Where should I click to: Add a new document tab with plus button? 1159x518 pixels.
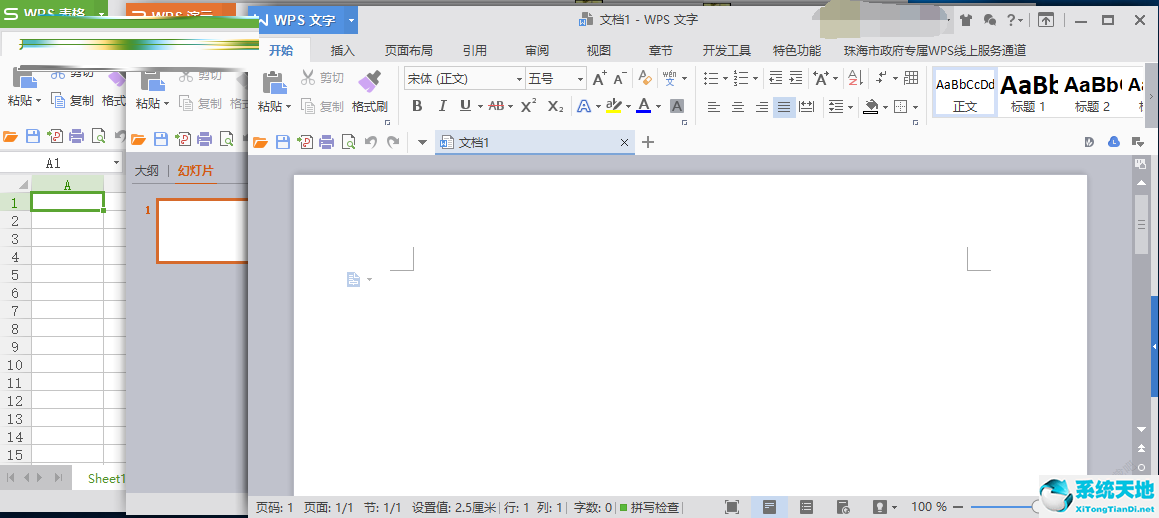click(x=648, y=142)
